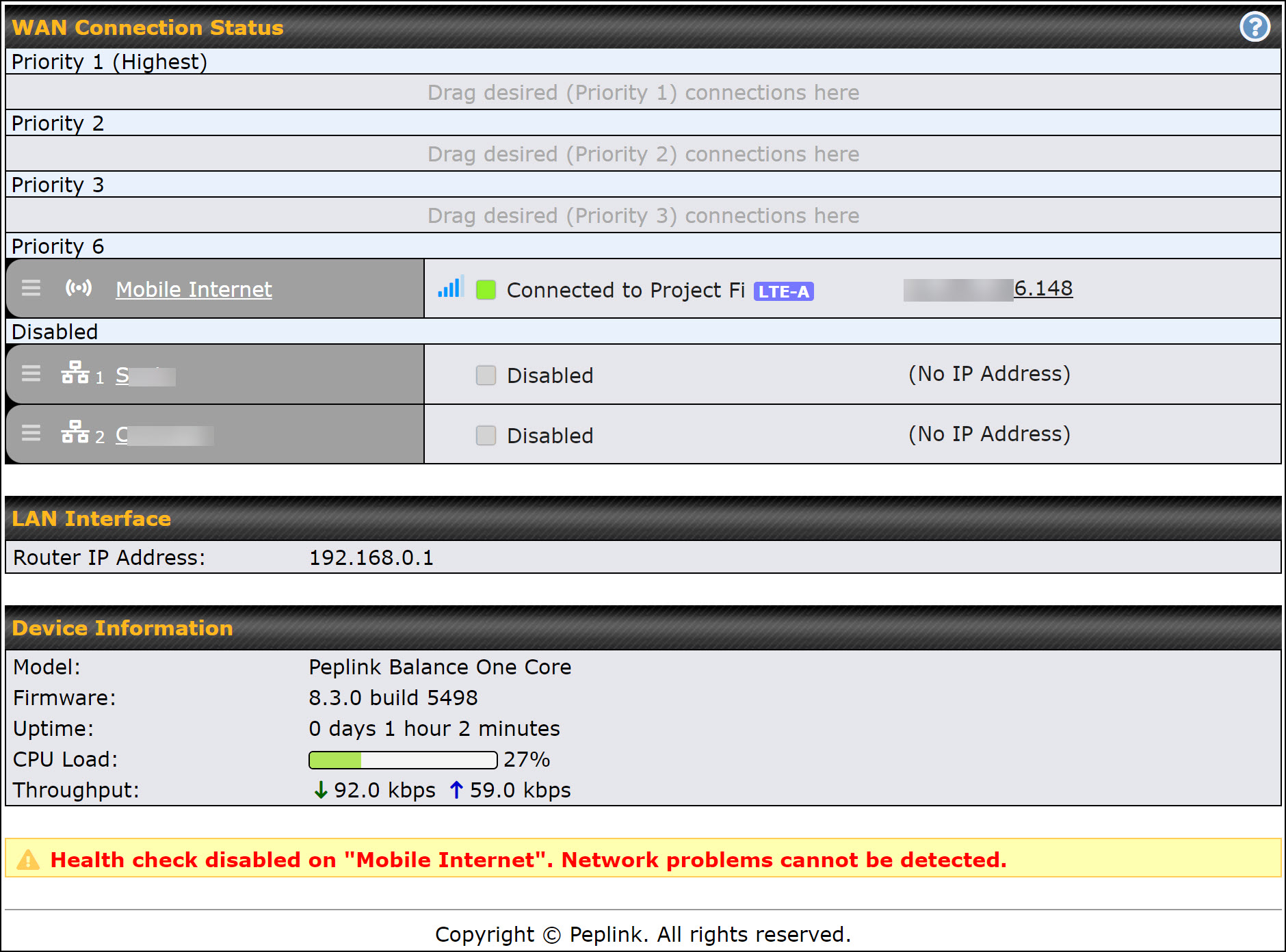
Task: Click the yellow warning triangle icon
Action: [28, 860]
